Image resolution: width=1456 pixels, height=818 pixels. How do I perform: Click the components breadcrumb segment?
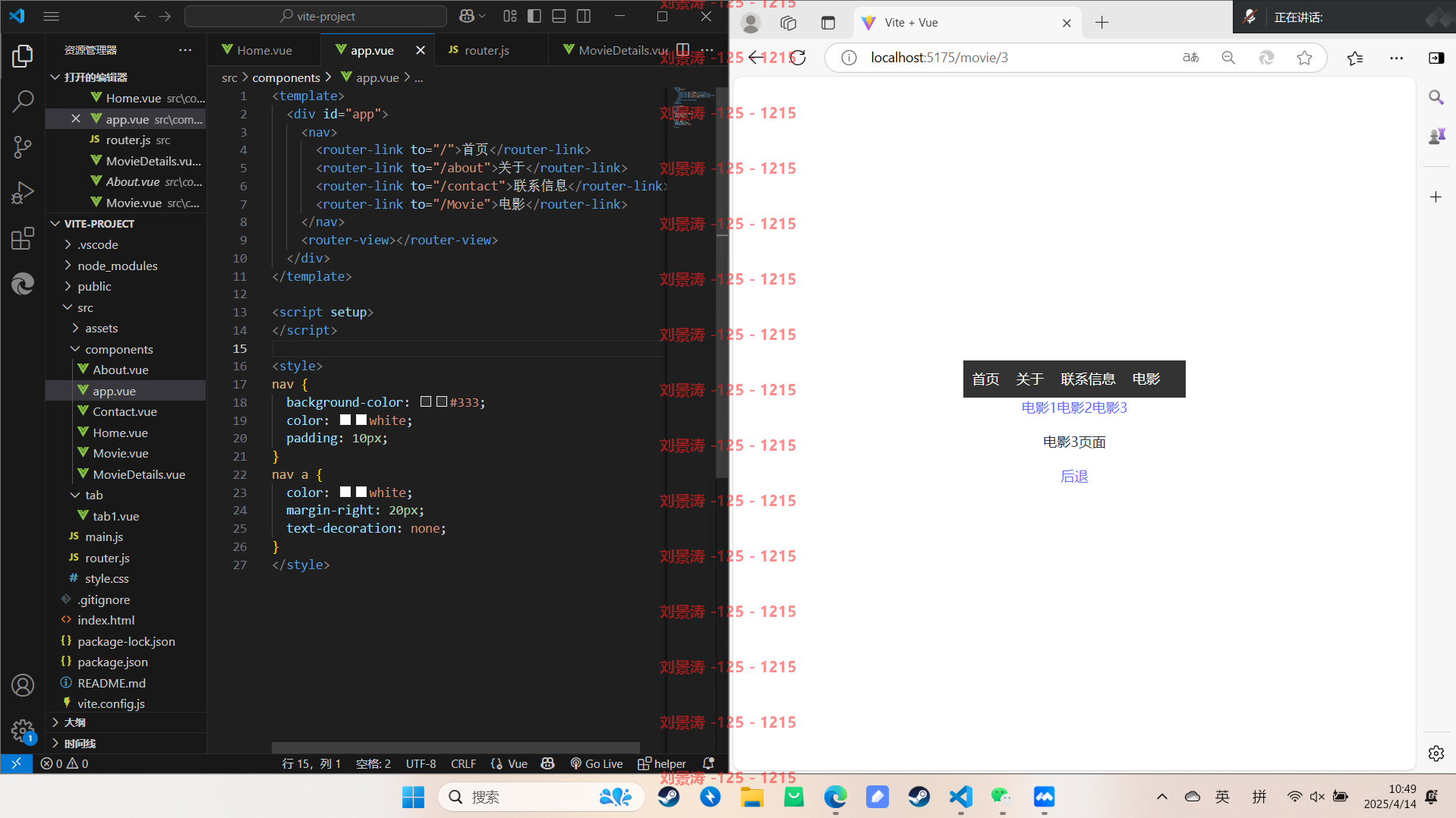point(286,77)
